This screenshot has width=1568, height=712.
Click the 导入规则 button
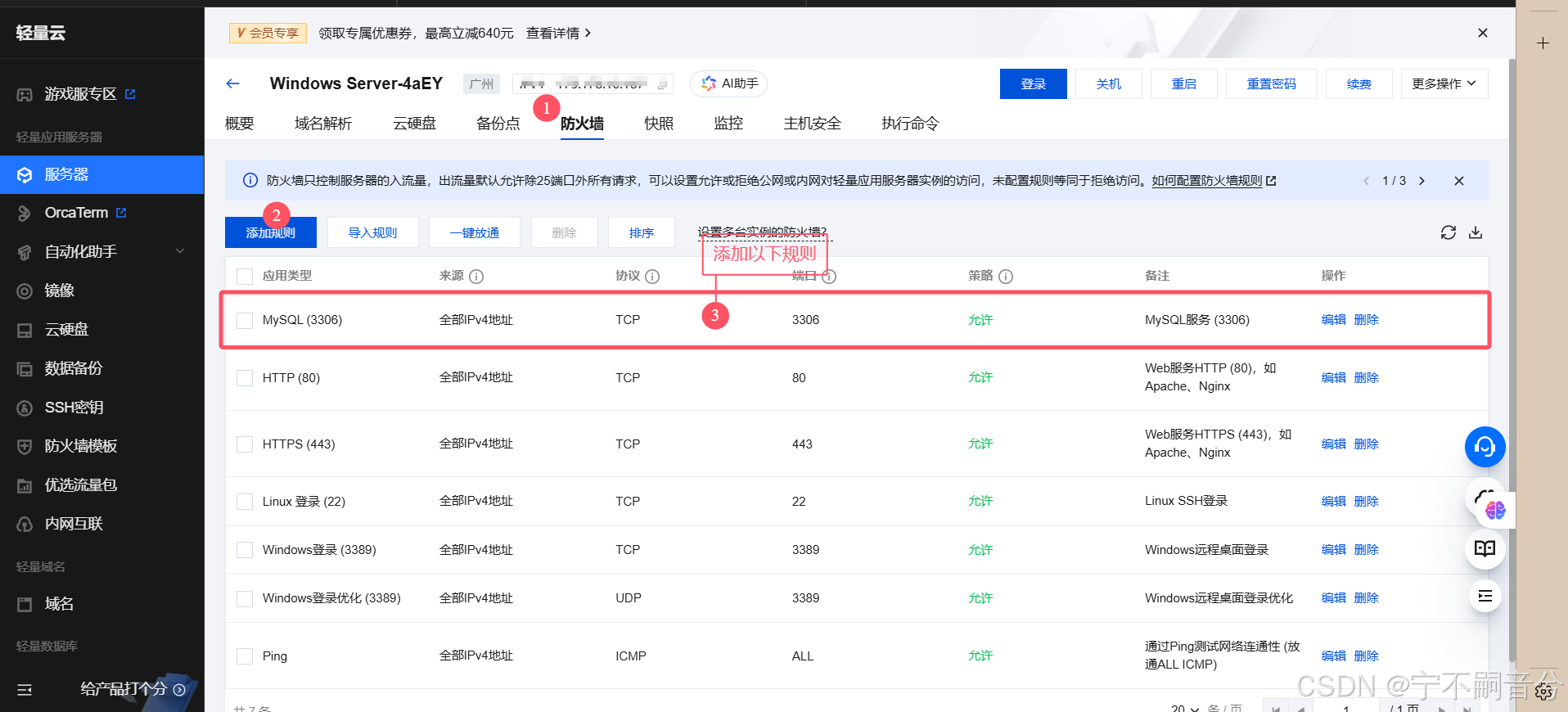(373, 232)
